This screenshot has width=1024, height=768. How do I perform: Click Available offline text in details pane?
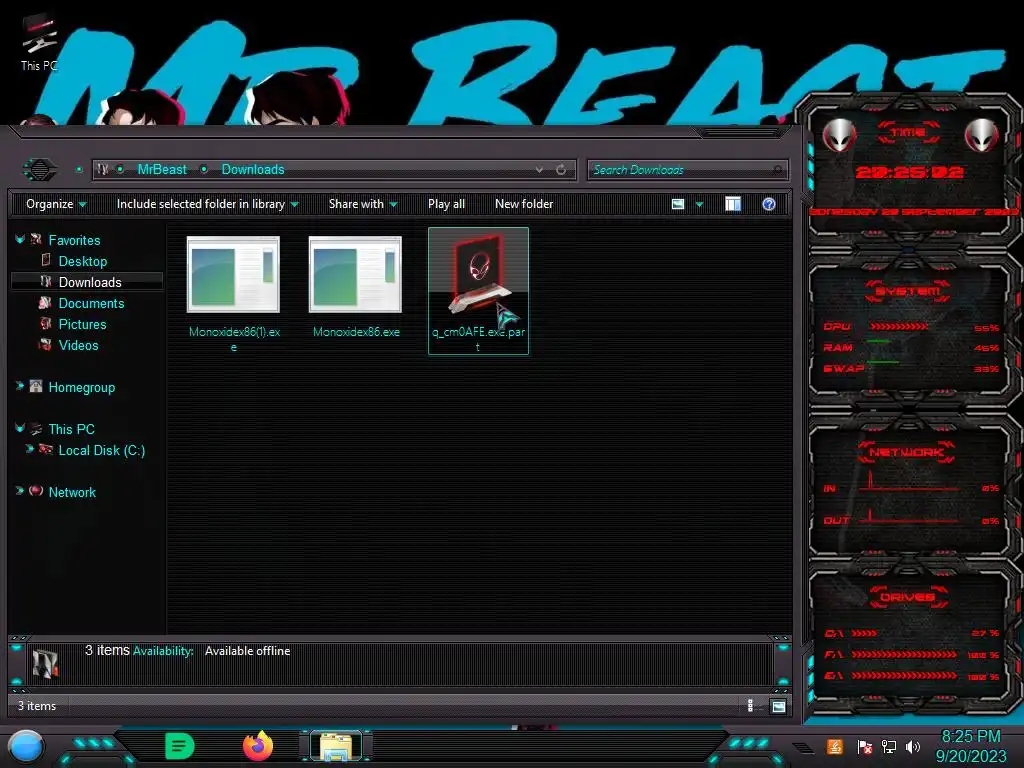248,651
